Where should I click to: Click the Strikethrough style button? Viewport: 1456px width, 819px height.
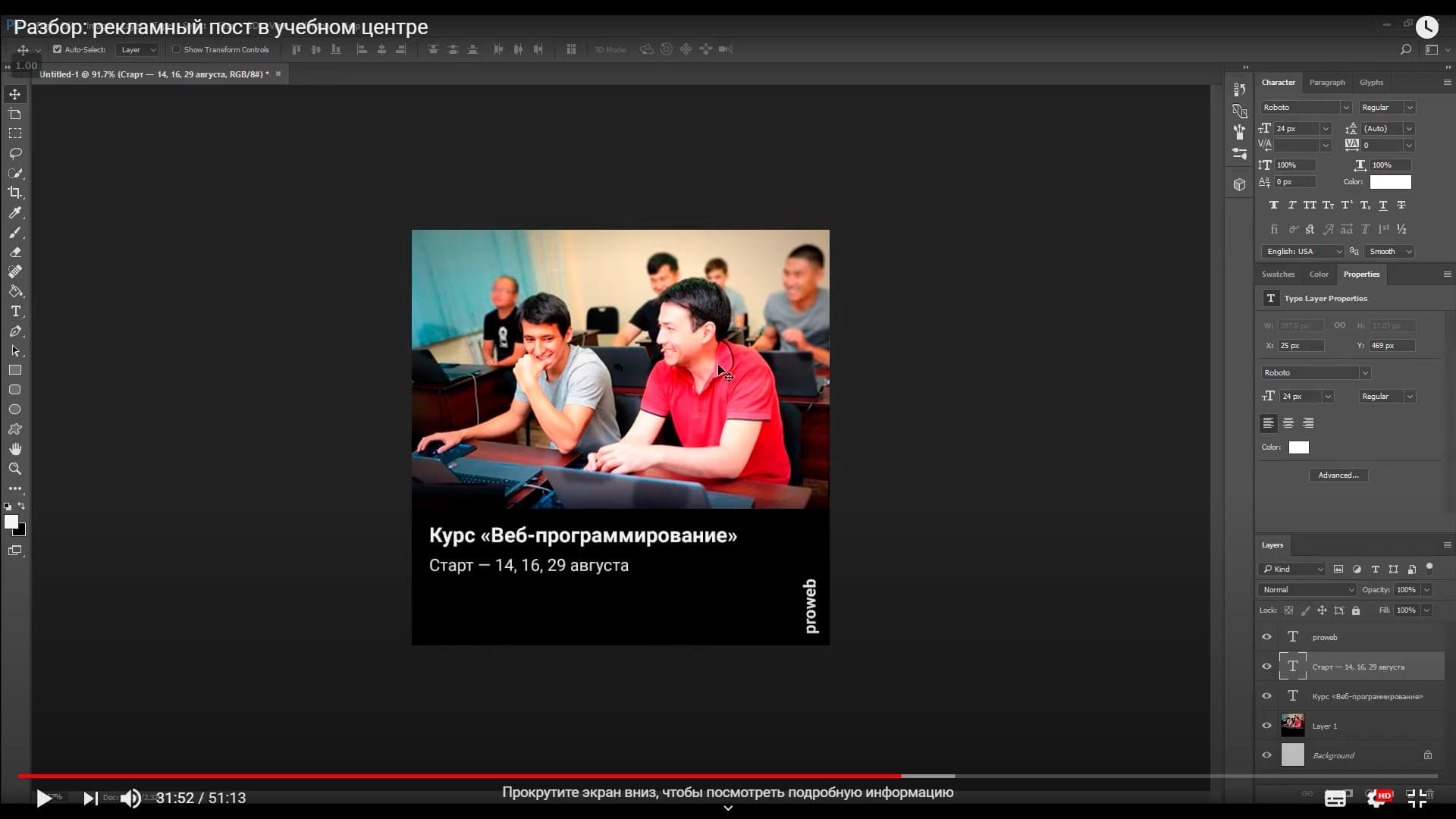pos(1401,206)
